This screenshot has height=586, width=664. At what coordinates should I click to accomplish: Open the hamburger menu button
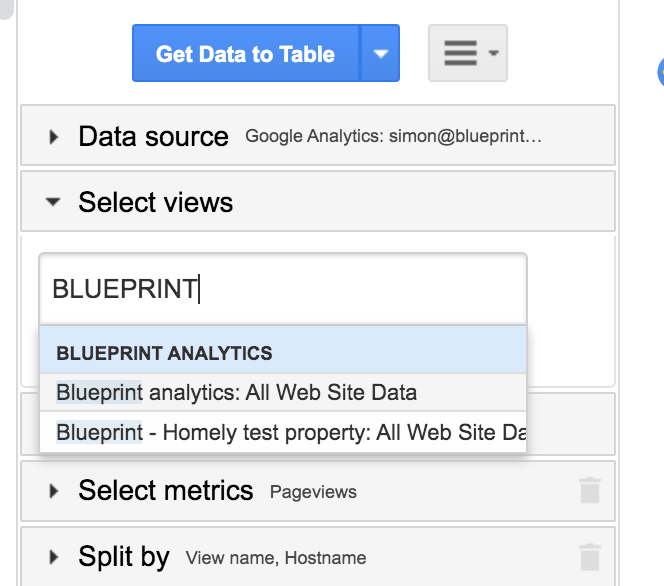click(x=467, y=53)
